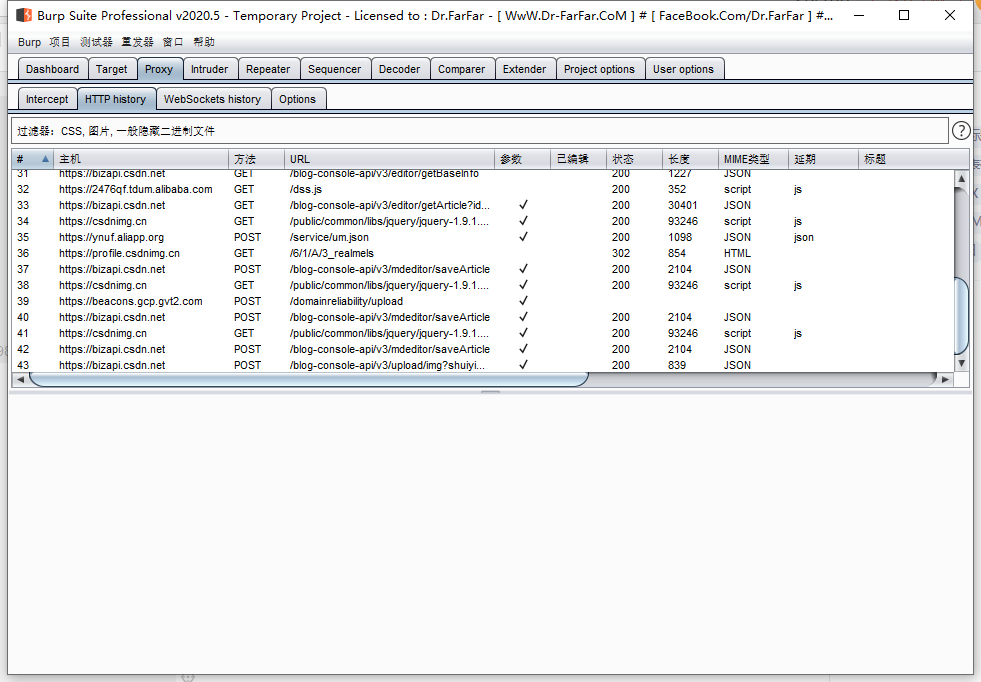Screen dimensions: 981x682
Task: Select row 34 csdnimg.cn jquery request
Action: coord(483,221)
